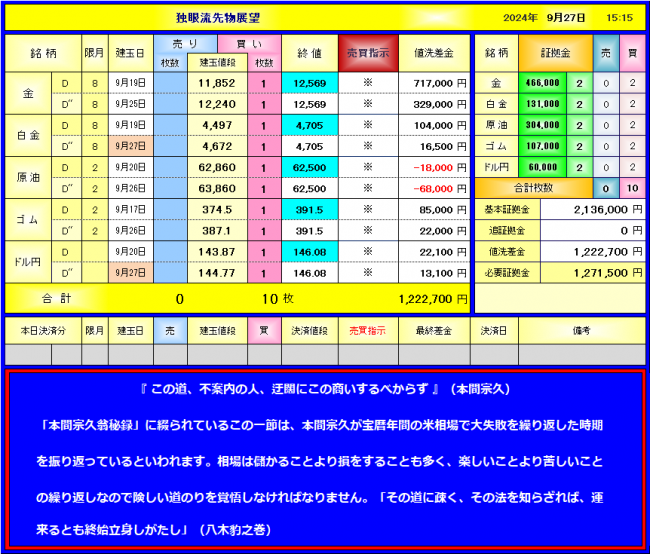Viewport: 650px width, 554px height.
Task: Click the profit value 16,500 円
Action: pyautogui.click(x=434, y=146)
